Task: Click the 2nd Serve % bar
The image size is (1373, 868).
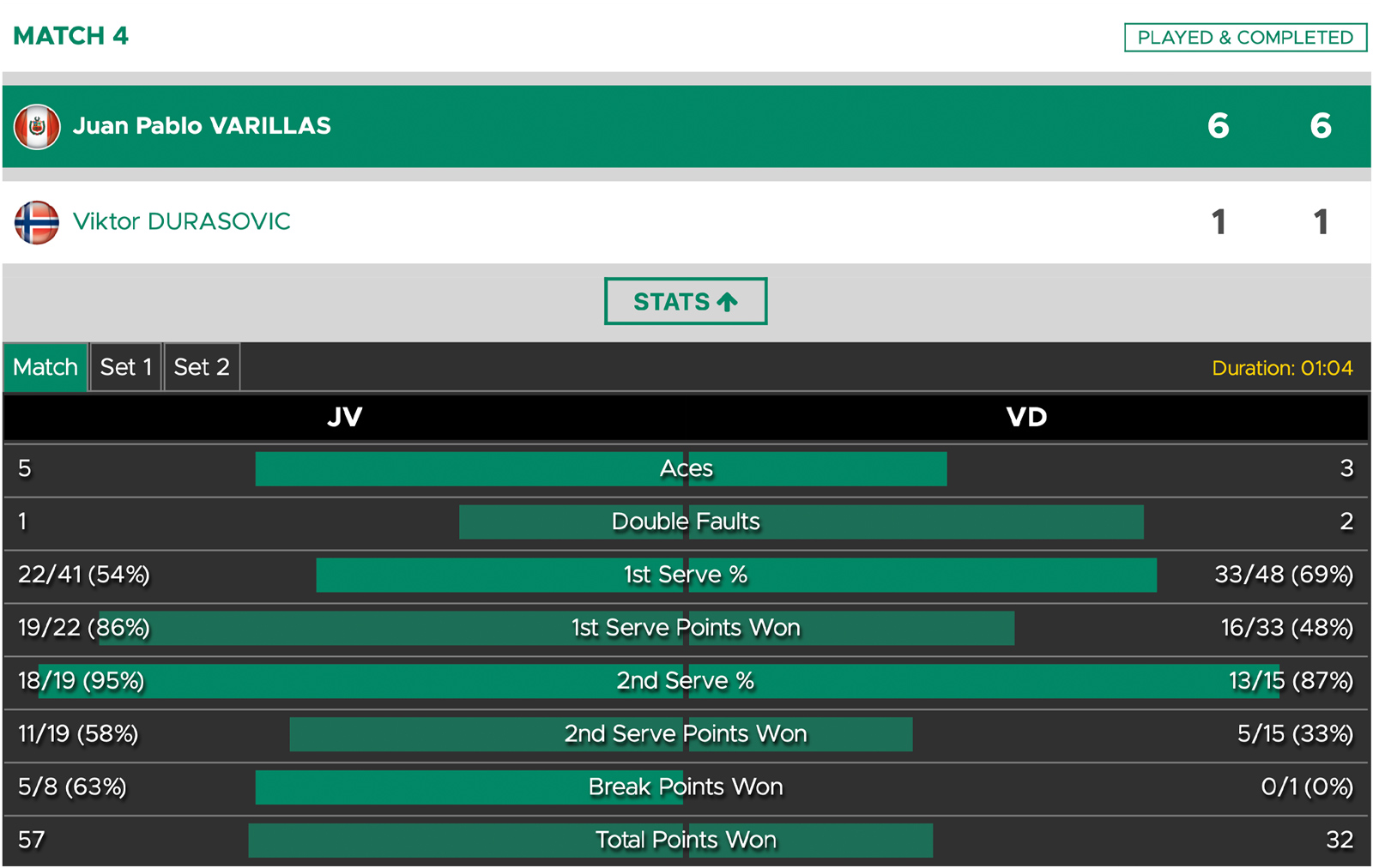Action: pyautogui.click(x=659, y=681)
